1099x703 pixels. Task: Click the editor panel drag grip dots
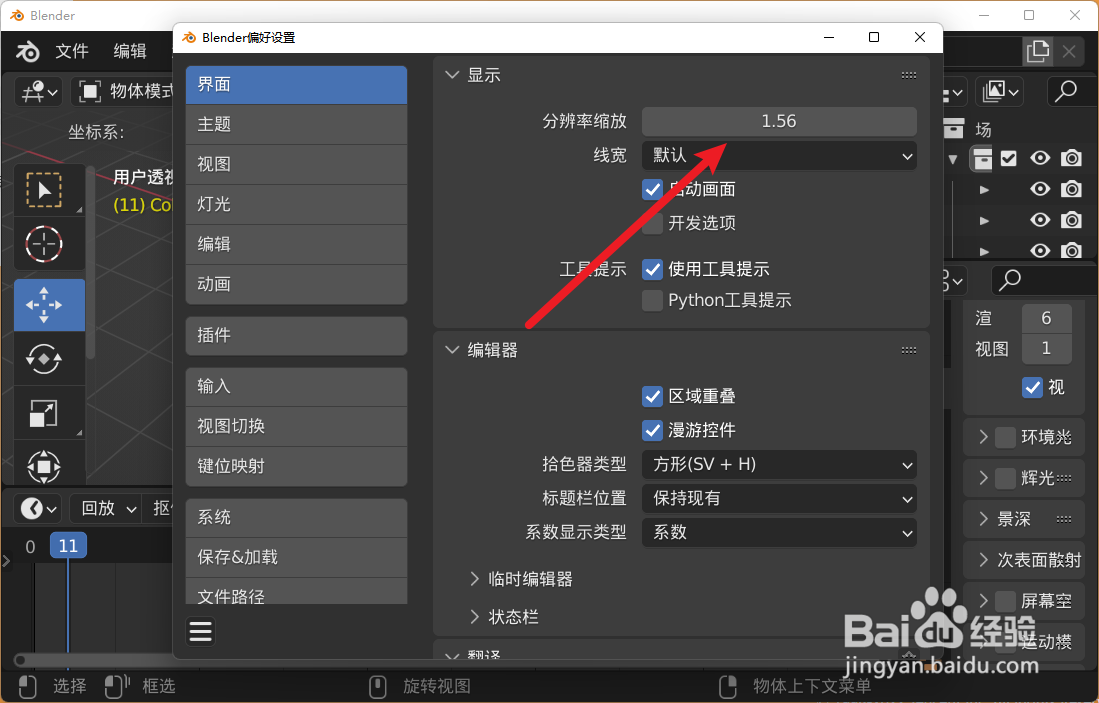908,350
